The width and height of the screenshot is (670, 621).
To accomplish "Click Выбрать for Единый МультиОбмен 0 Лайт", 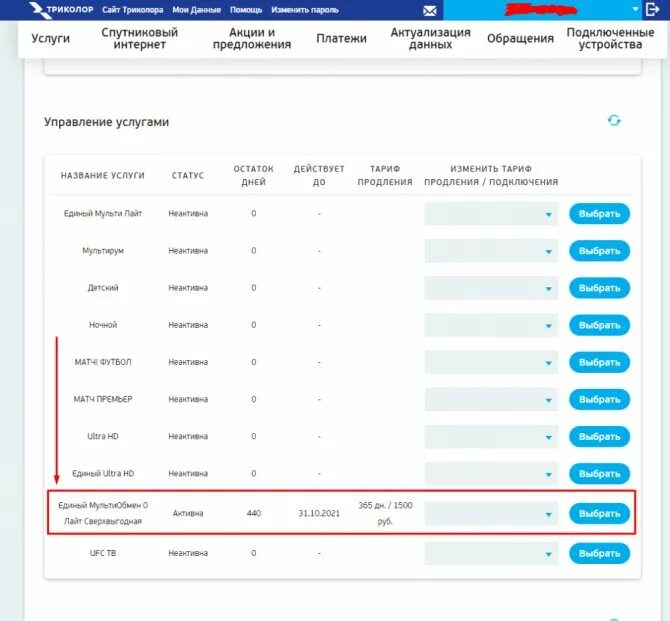I will pyautogui.click(x=599, y=514).
